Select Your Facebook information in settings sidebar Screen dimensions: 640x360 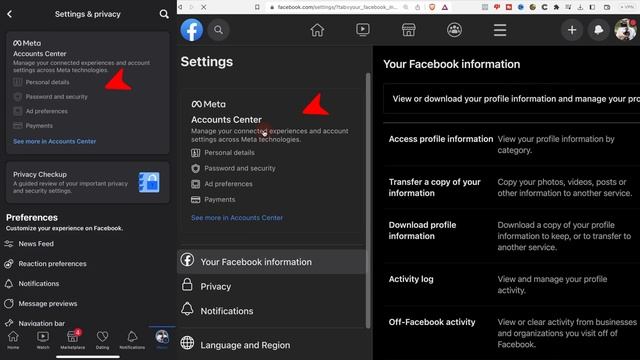coord(271,262)
